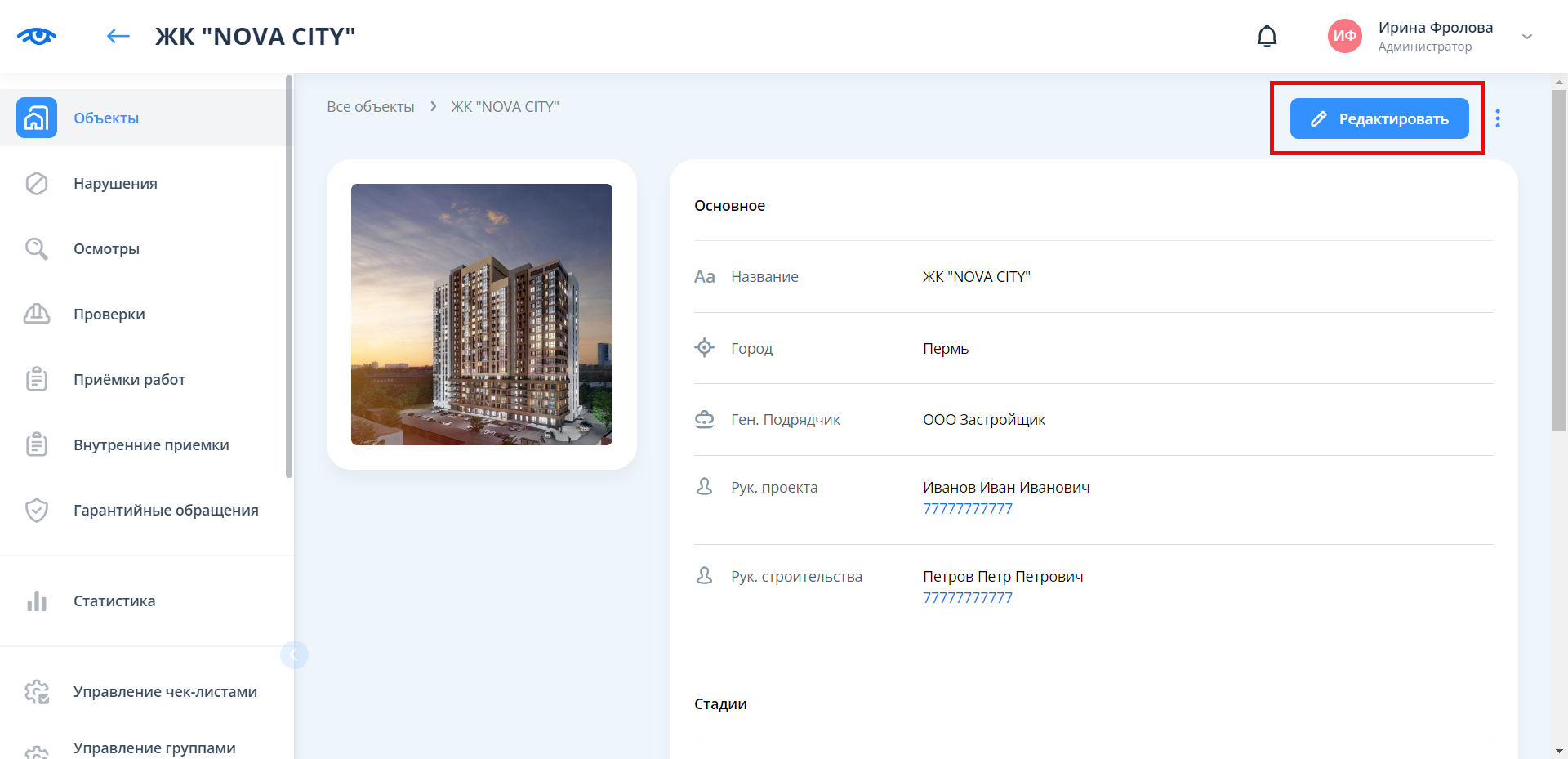Click the ИФ user avatar
The image size is (1568, 759).
pos(1344,36)
